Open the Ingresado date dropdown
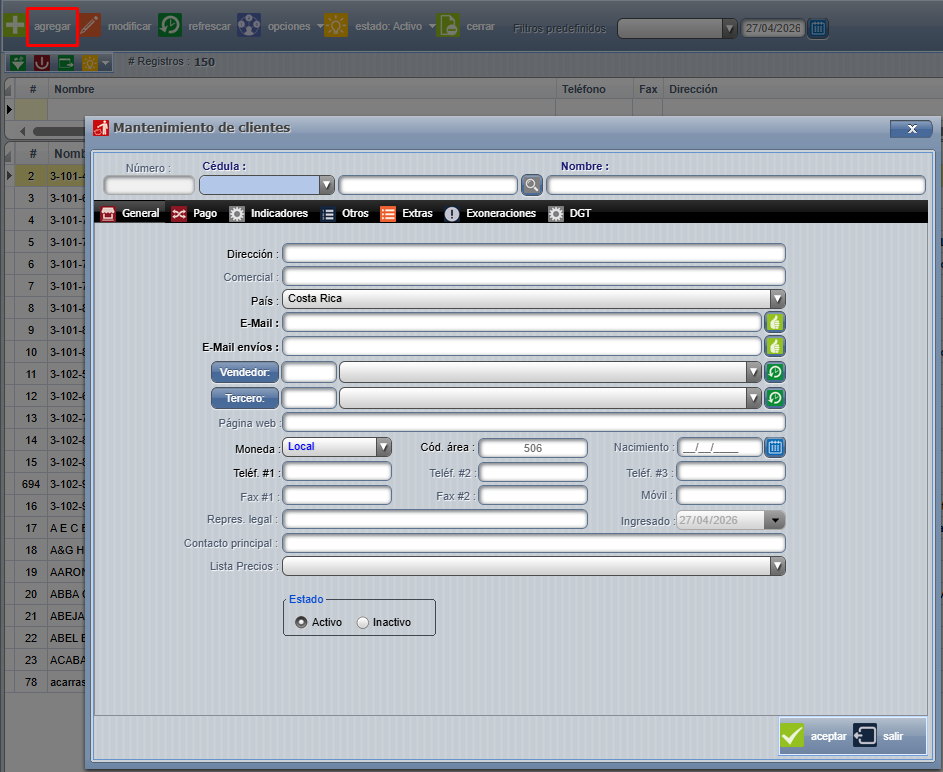Image resolution: width=943 pixels, height=772 pixels. 775,520
